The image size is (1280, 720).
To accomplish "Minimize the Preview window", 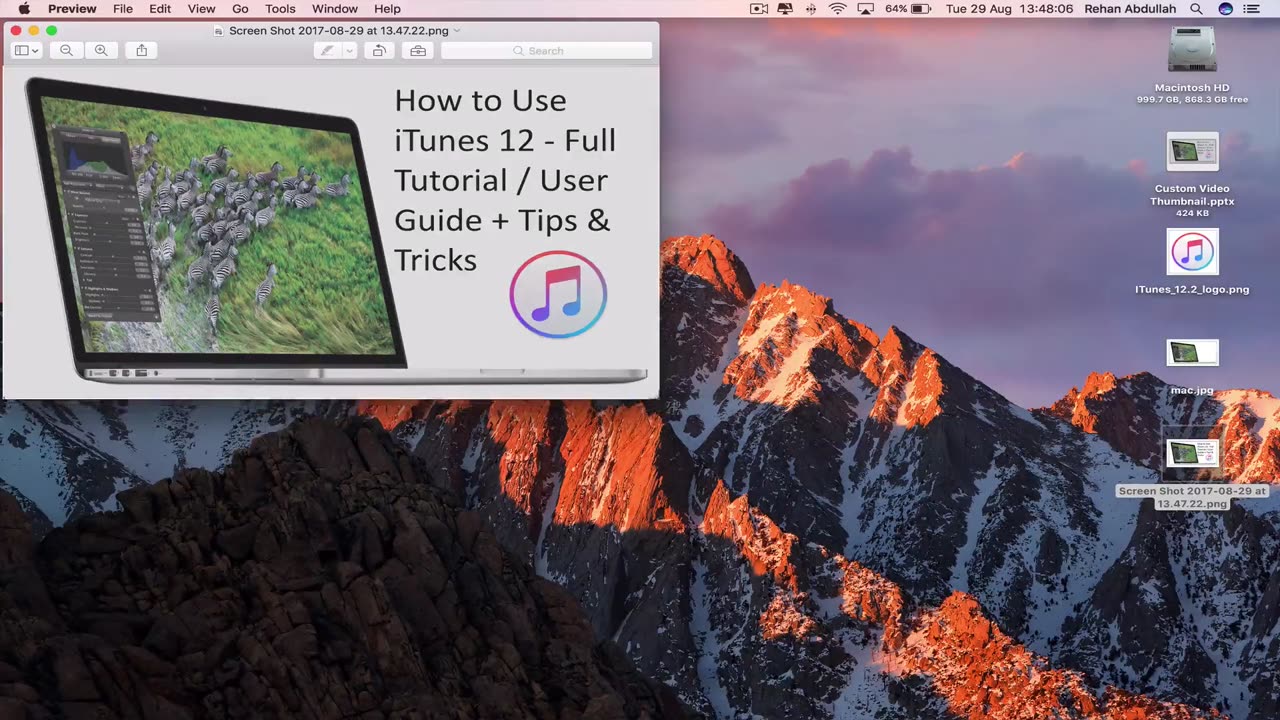I will coord(33,31).
